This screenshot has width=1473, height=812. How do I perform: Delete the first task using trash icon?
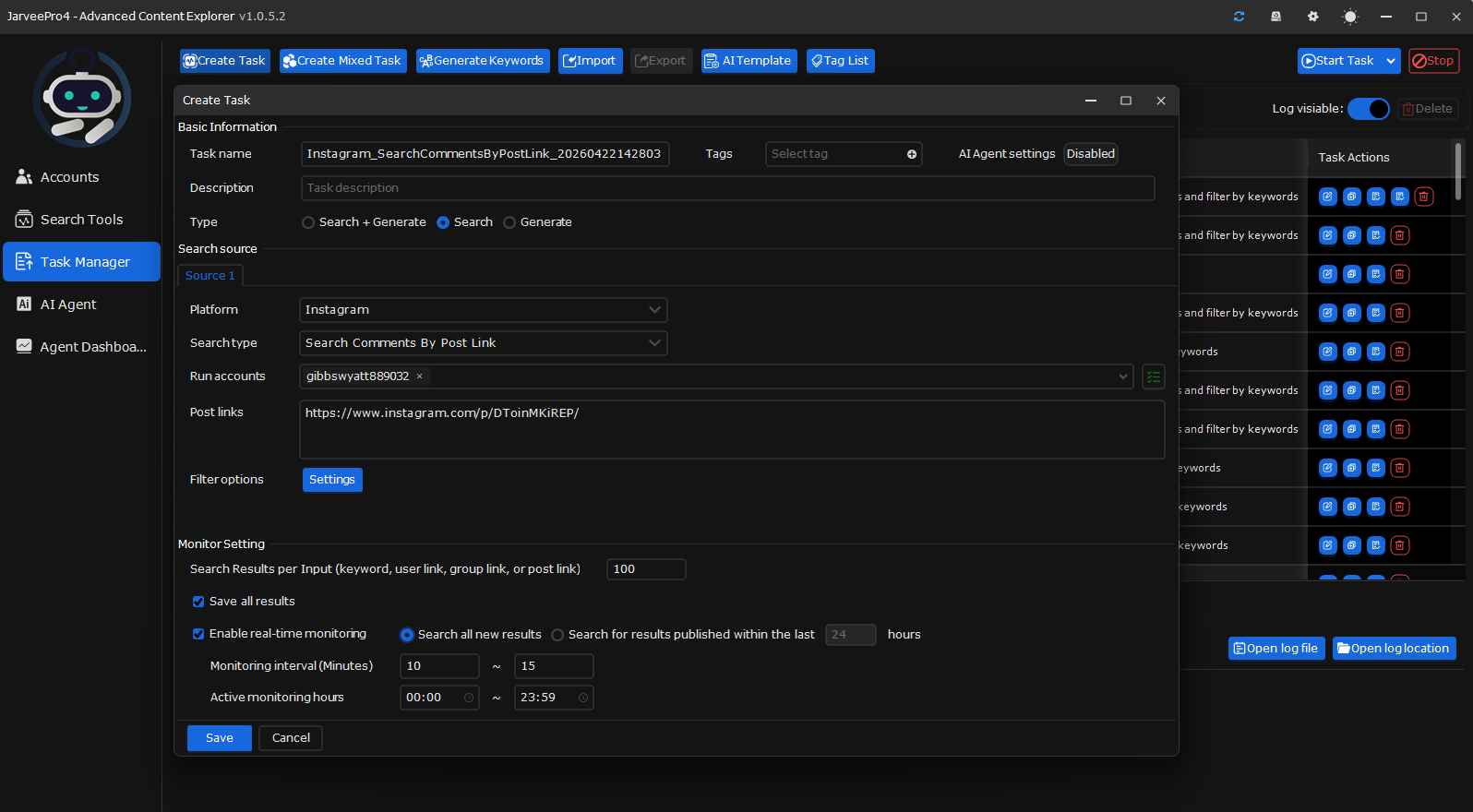coord(1424,197)
